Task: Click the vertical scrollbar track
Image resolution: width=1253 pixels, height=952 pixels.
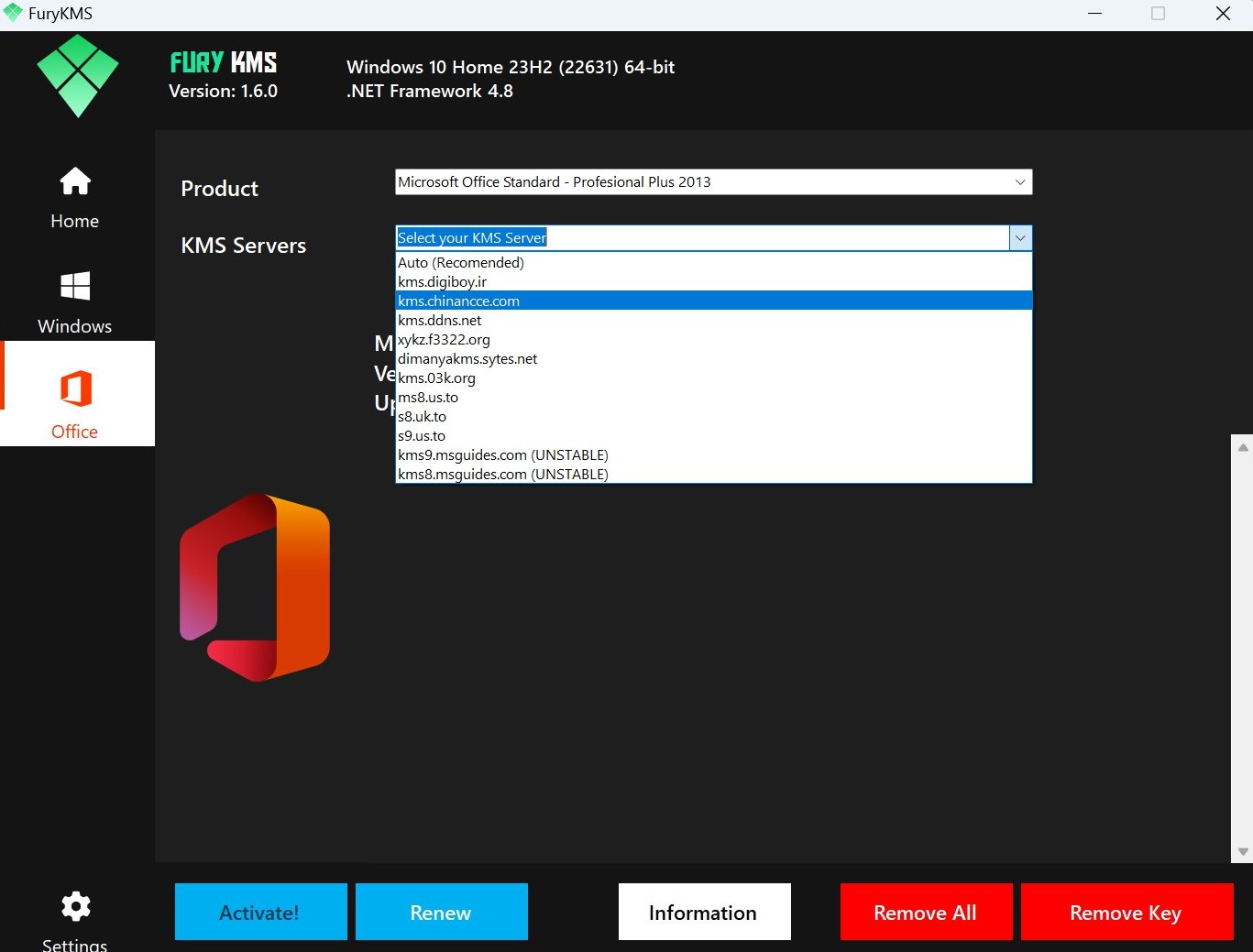Action: click(x=1243, y=649)
